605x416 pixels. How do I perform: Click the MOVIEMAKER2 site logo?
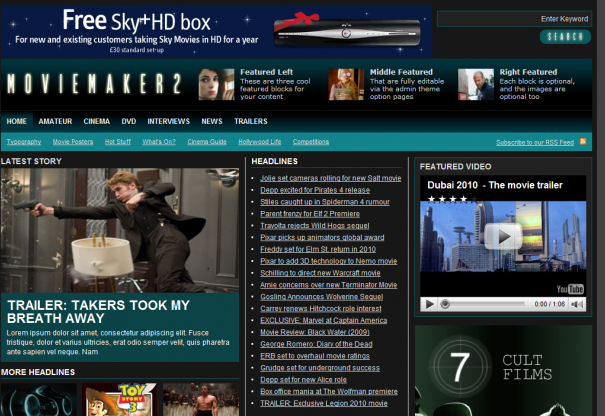click(94, 83)
